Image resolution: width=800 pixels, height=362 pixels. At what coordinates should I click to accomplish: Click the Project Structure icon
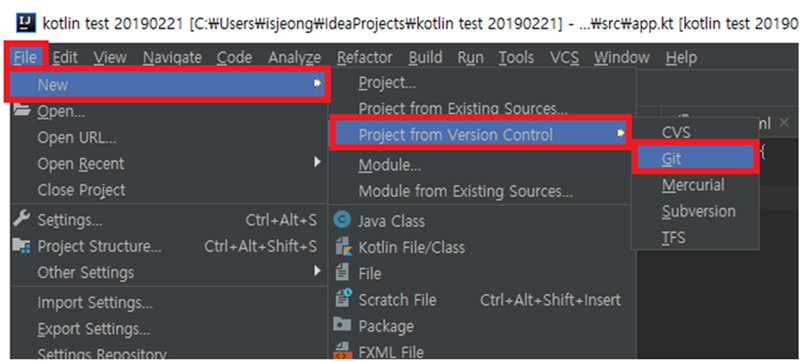pos(21,246)
